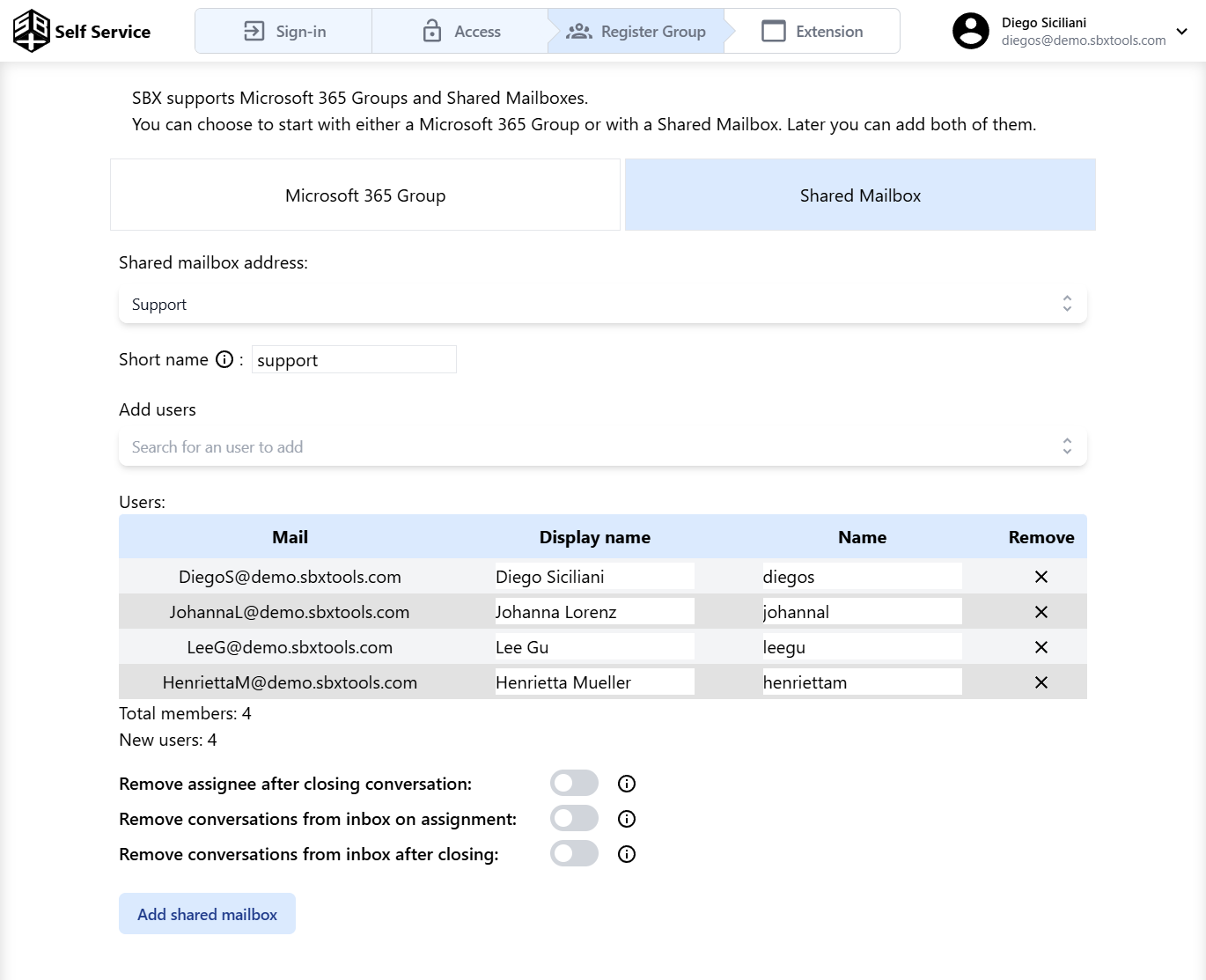Edit display name Lee Gu
Image resolution: width=1206 pixels, height=980 pixels.
tap(595, 647)
